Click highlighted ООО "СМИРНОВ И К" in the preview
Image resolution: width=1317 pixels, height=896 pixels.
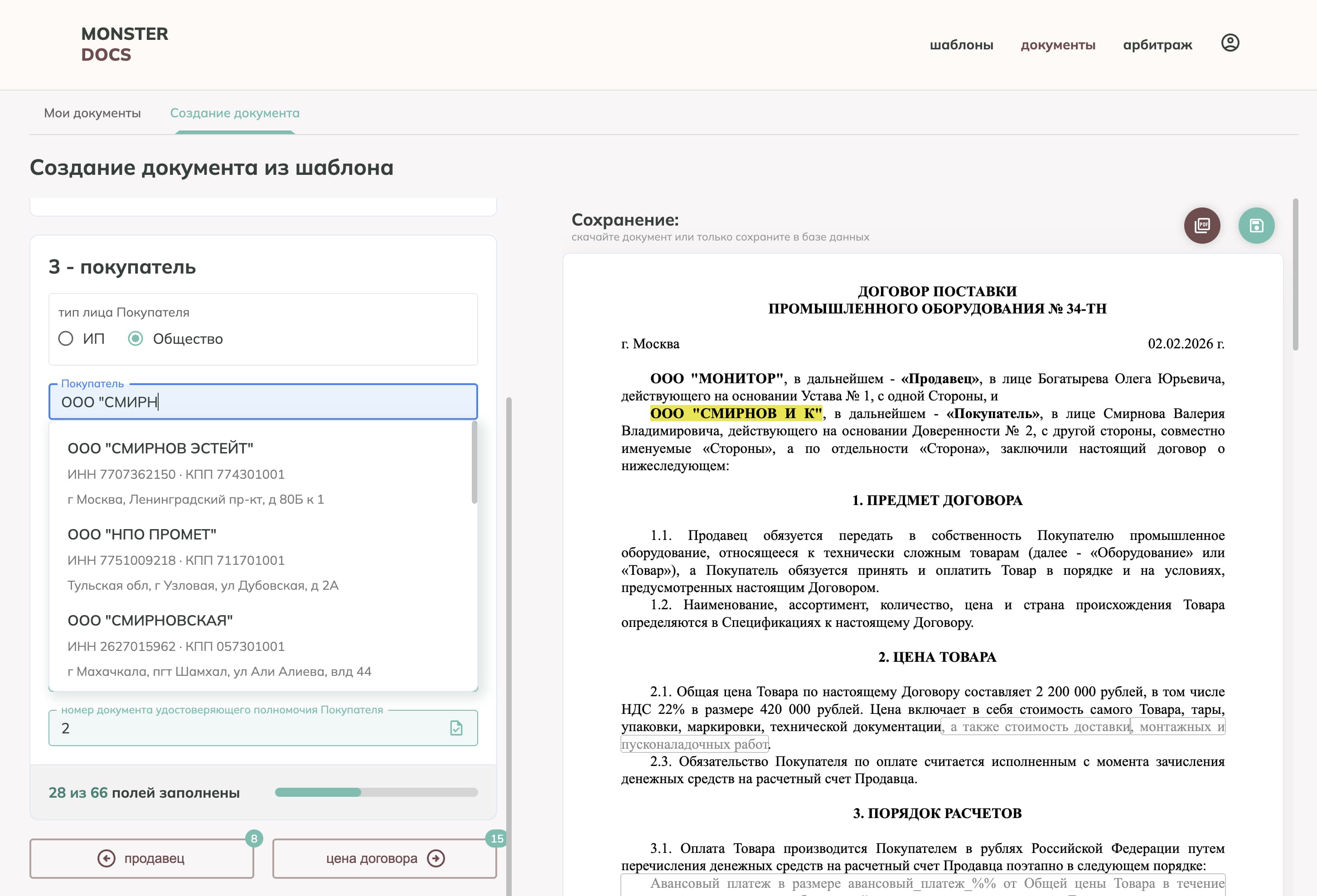(x=736, y=414)
